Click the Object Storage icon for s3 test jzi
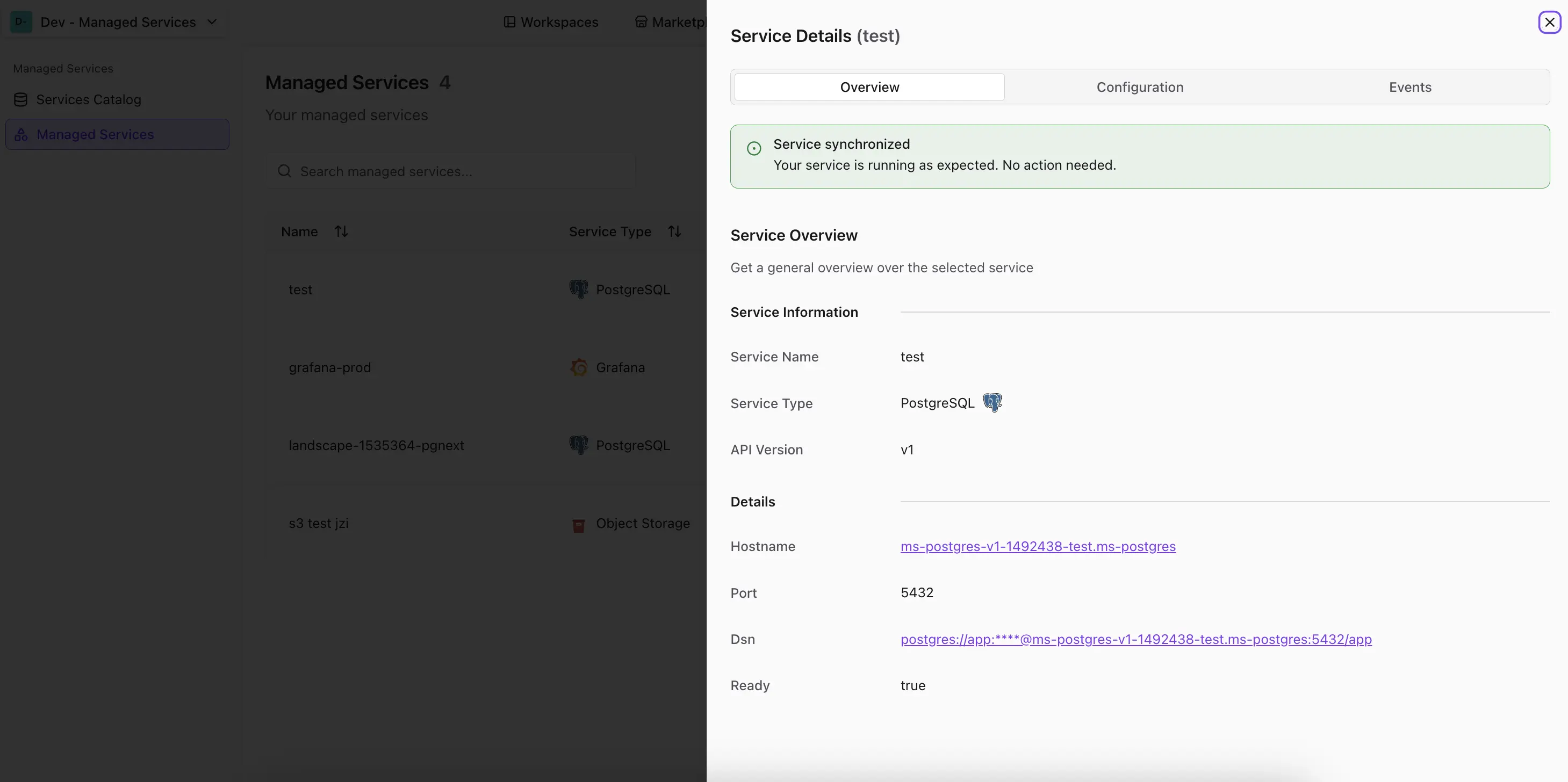Image resolution: width=1568 pixels, height=782 pixels. (x=578, y=525)
